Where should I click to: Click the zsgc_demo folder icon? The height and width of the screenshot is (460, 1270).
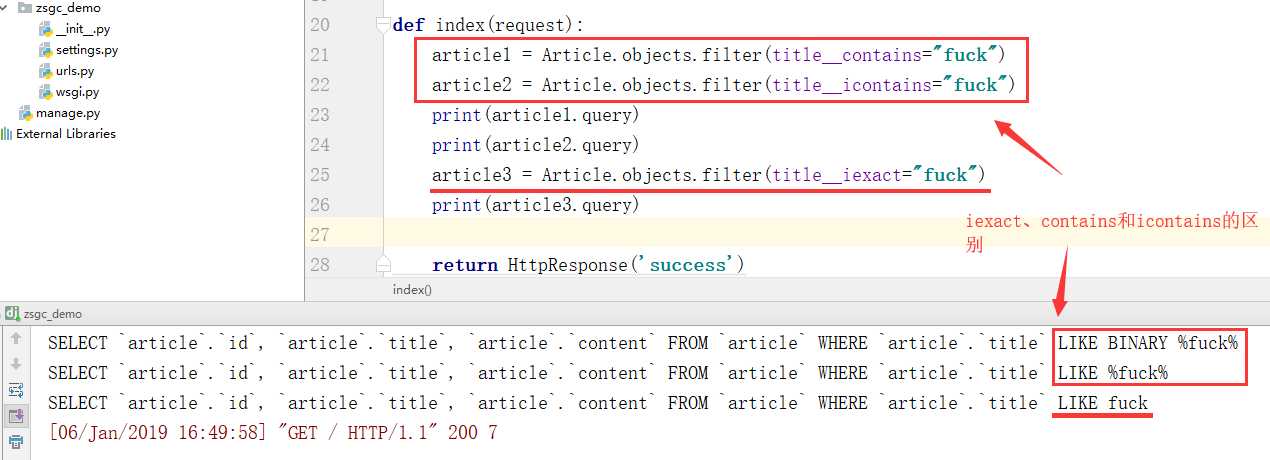(x=26, y=8)
